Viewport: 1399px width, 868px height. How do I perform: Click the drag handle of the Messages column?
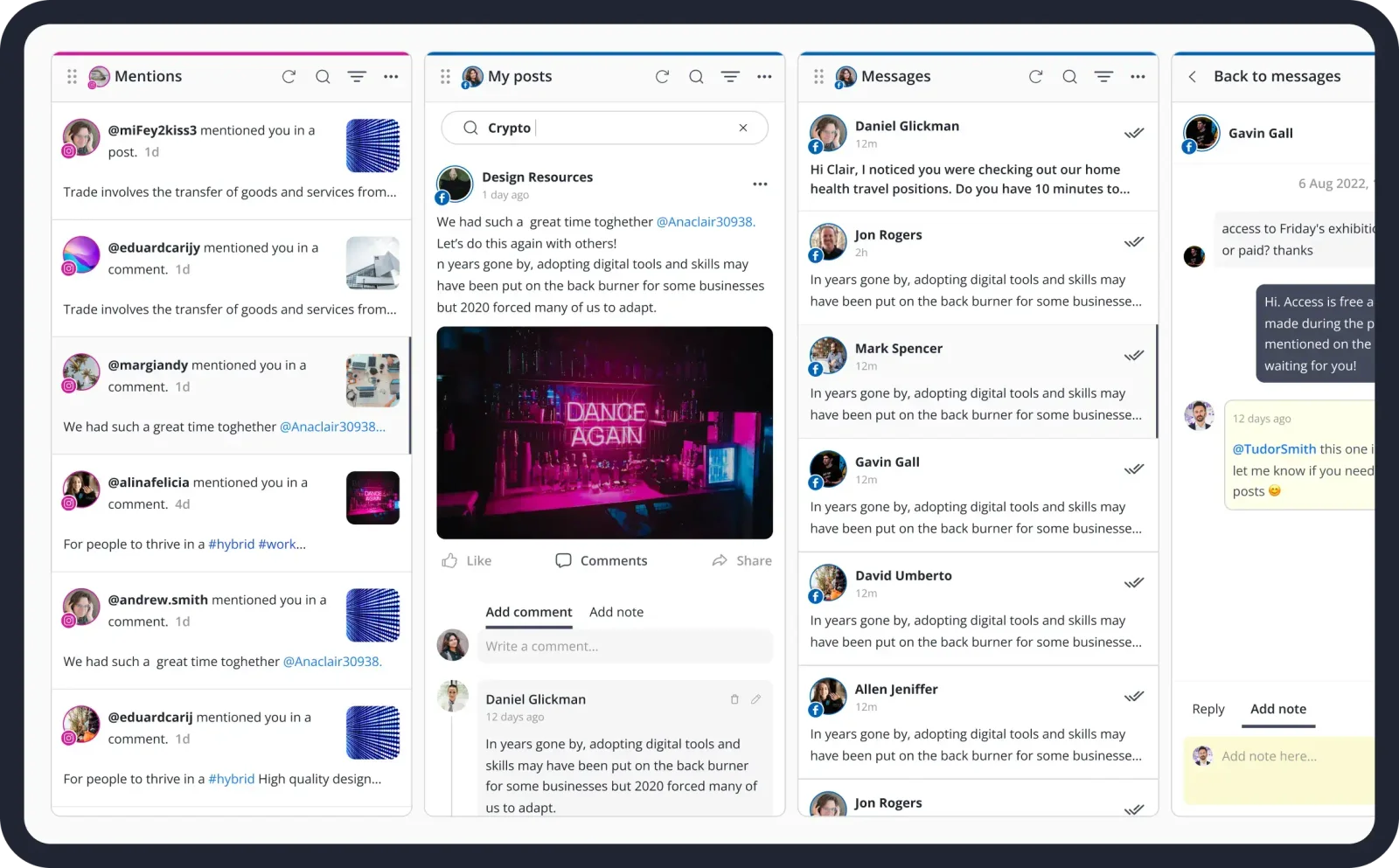pos(818,76)
